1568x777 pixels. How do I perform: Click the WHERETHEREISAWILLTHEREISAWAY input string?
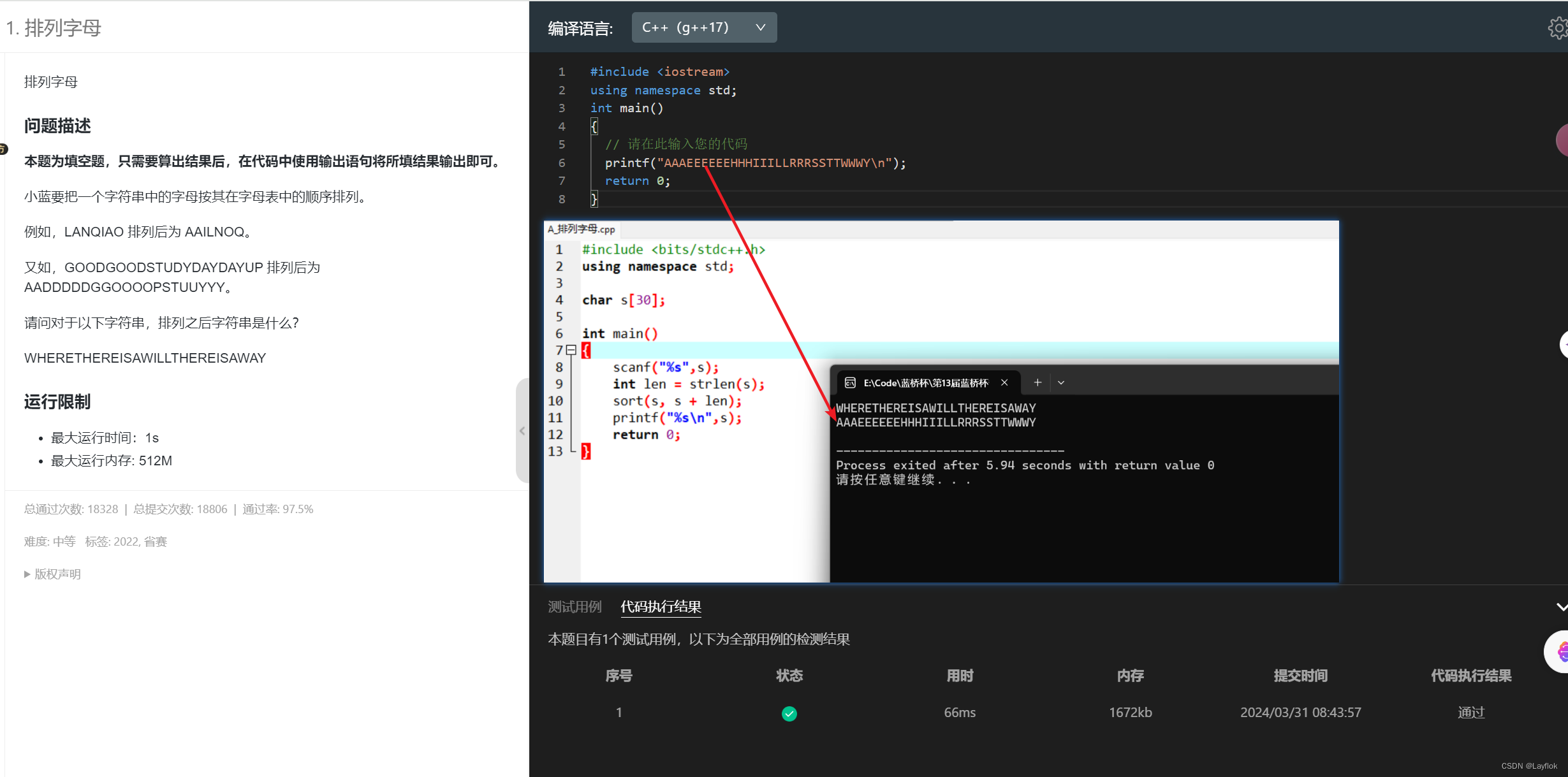pos(145,358)
